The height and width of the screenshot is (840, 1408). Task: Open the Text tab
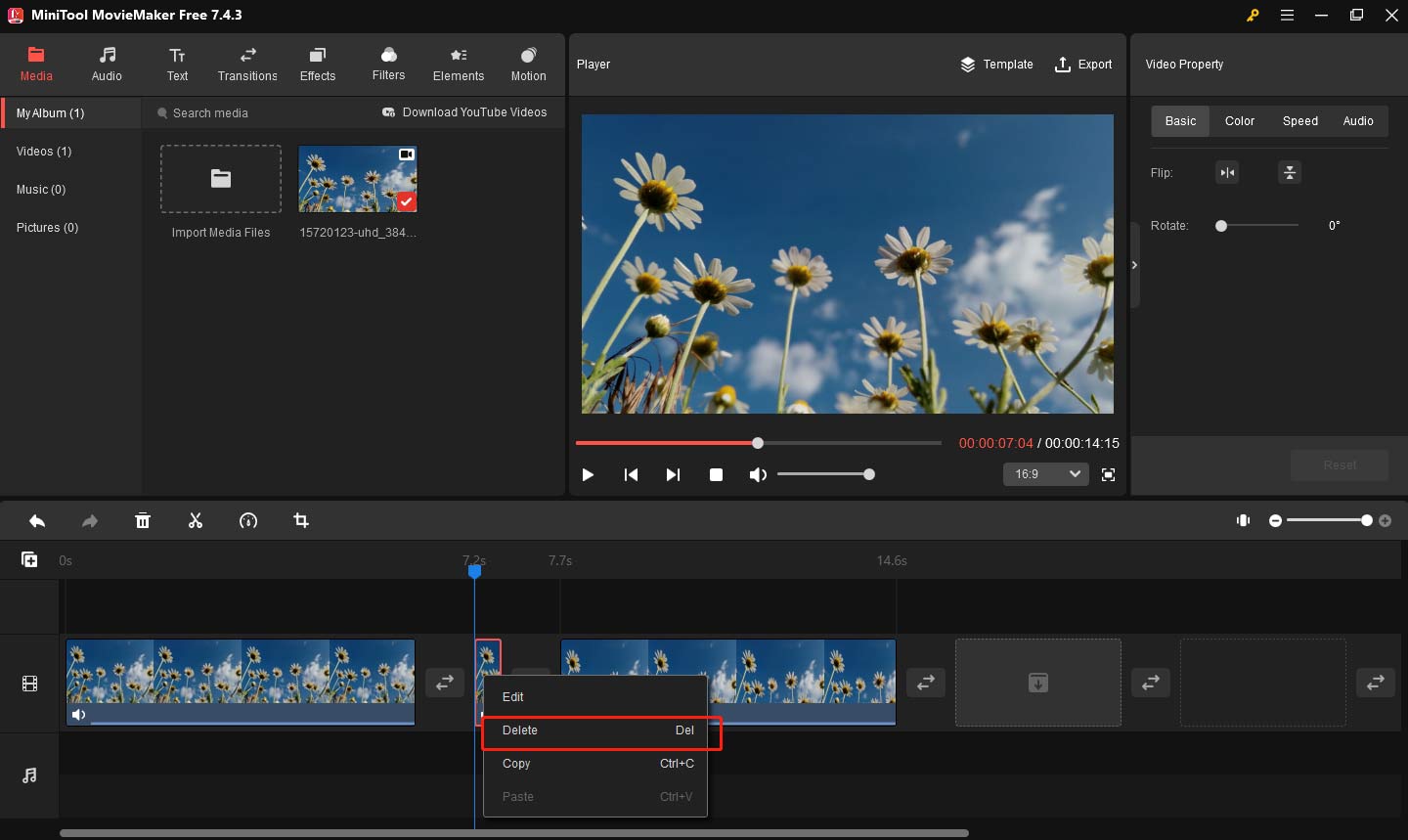click(177, 64)
